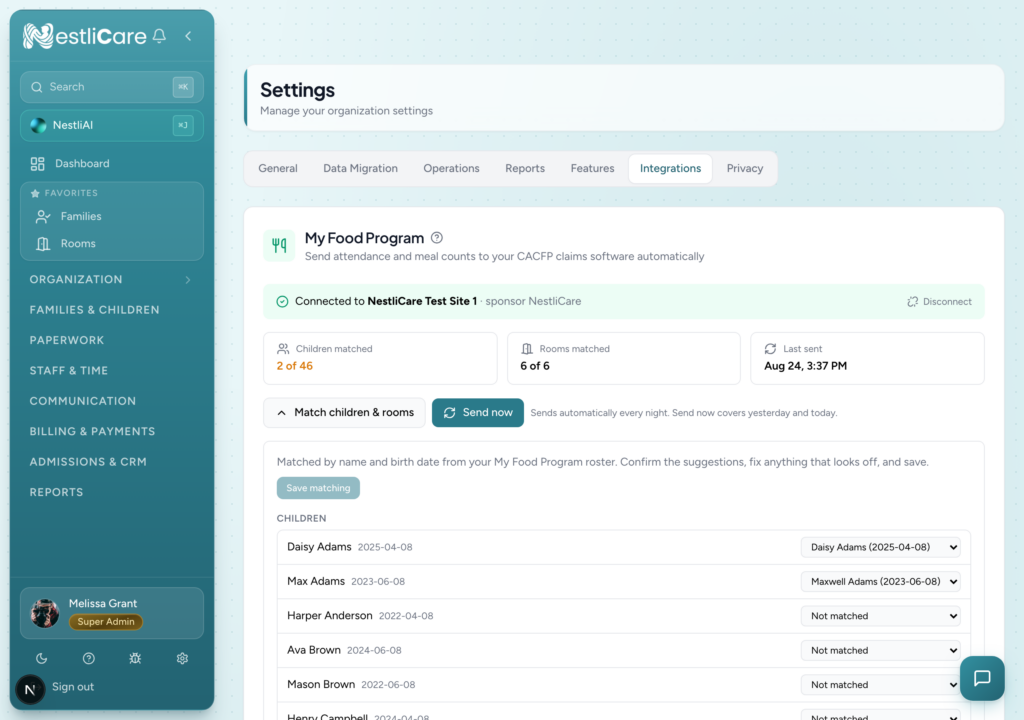Expand the Organization sidebar section
Screen dimensions: 1024x720
coord(111,280)
